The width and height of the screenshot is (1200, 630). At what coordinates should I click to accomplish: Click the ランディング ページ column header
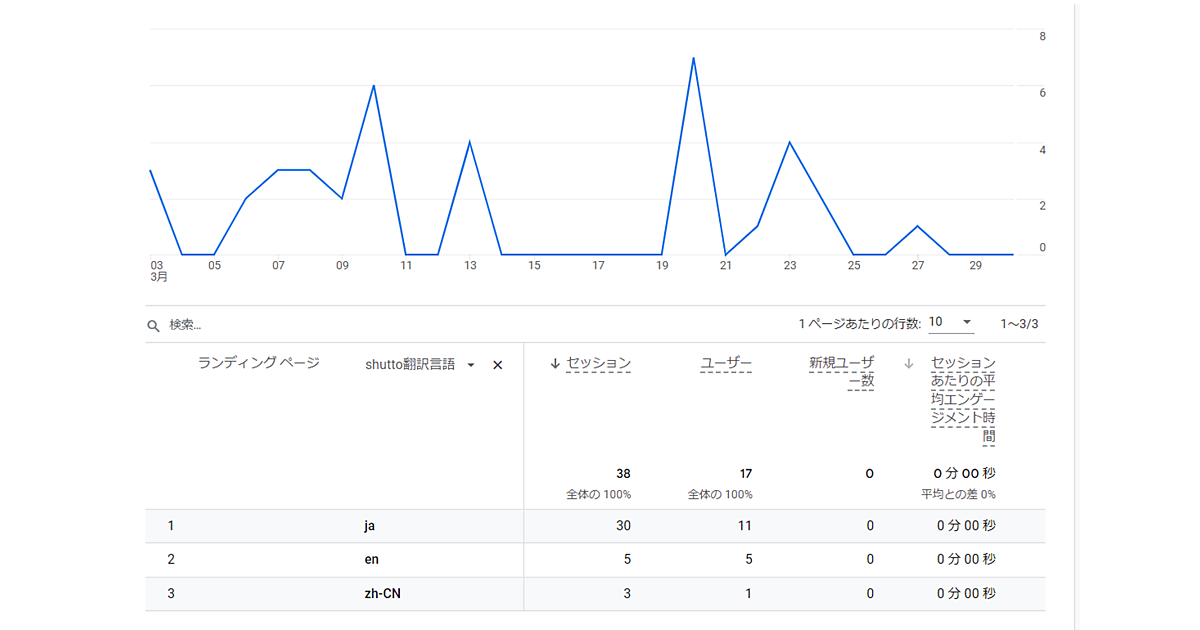[x=258, y=363]
